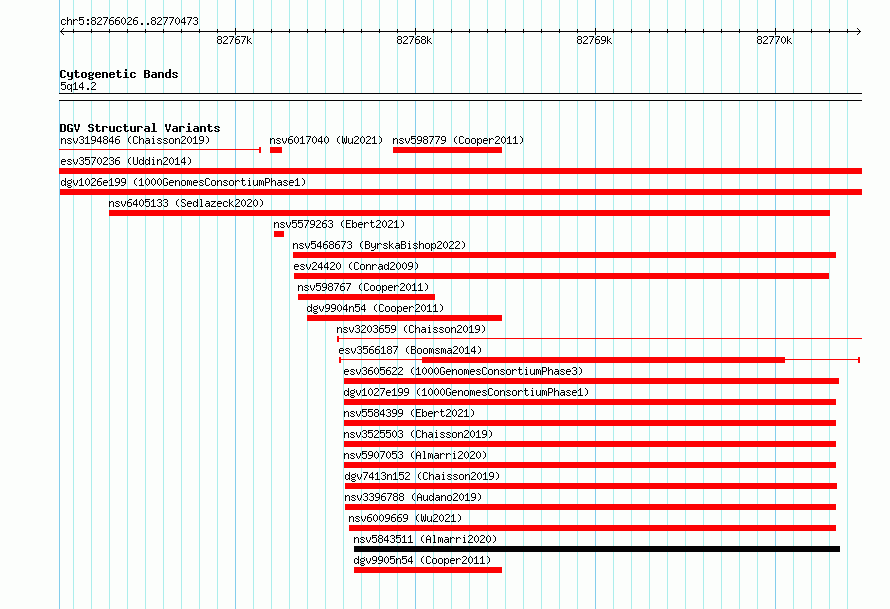
Task: Click the black nsv5843511 variant bar
Action: (x=597, y=549)
